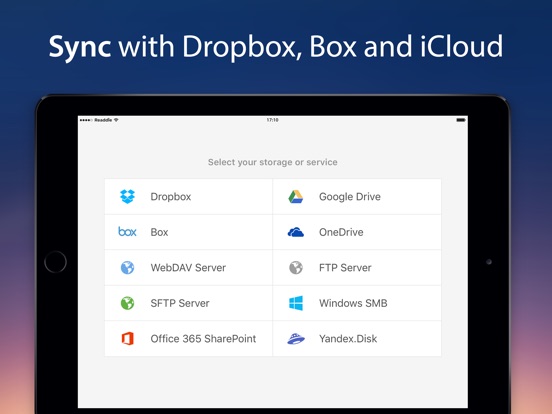Screen dimensions: 552x414
Task: Select Dropbox as storage service
Action: pos(188,196)
